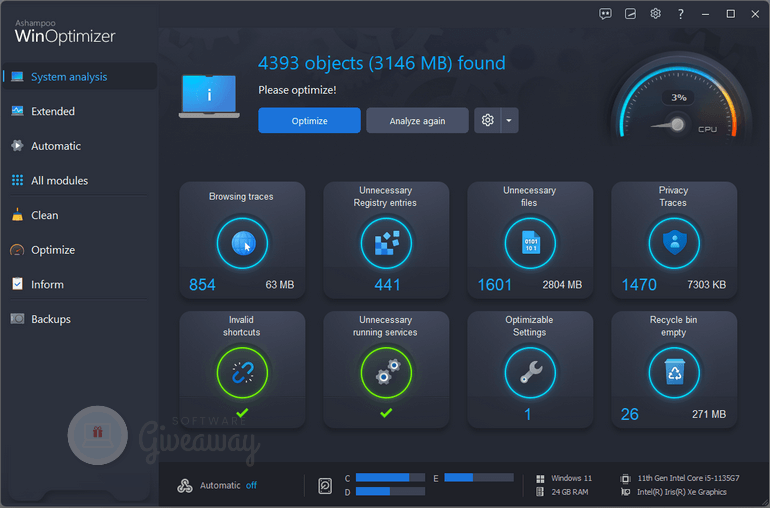
Task: Select System analysis in sidebar
Action: tap(80, 77)
